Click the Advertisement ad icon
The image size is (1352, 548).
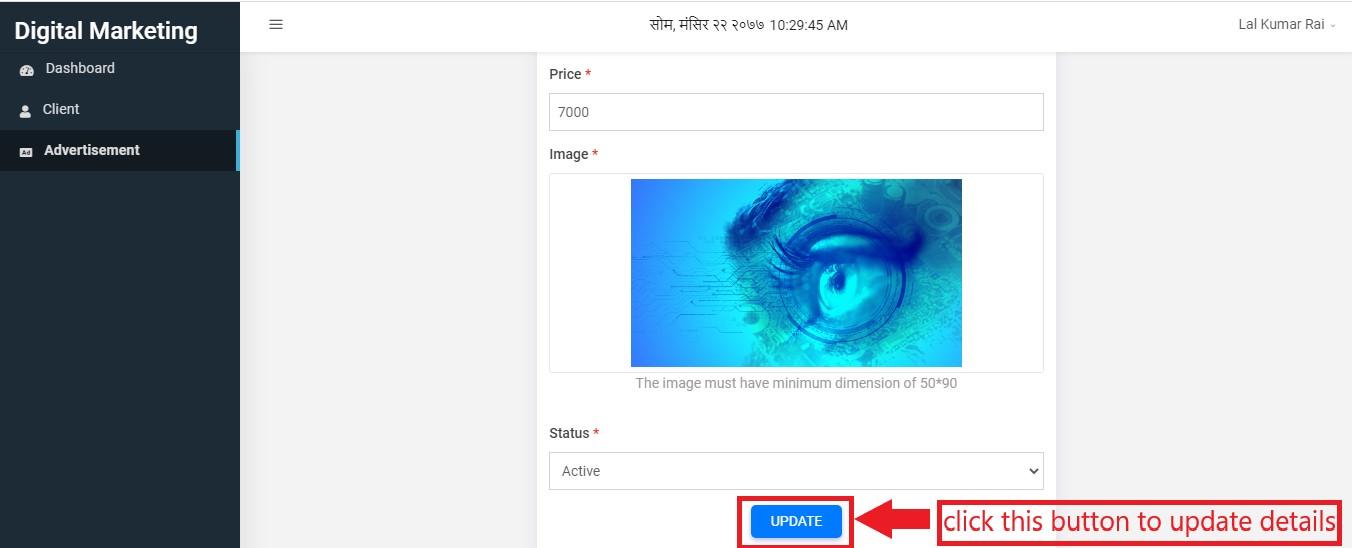pyautogui.click(x=26, y=152)
